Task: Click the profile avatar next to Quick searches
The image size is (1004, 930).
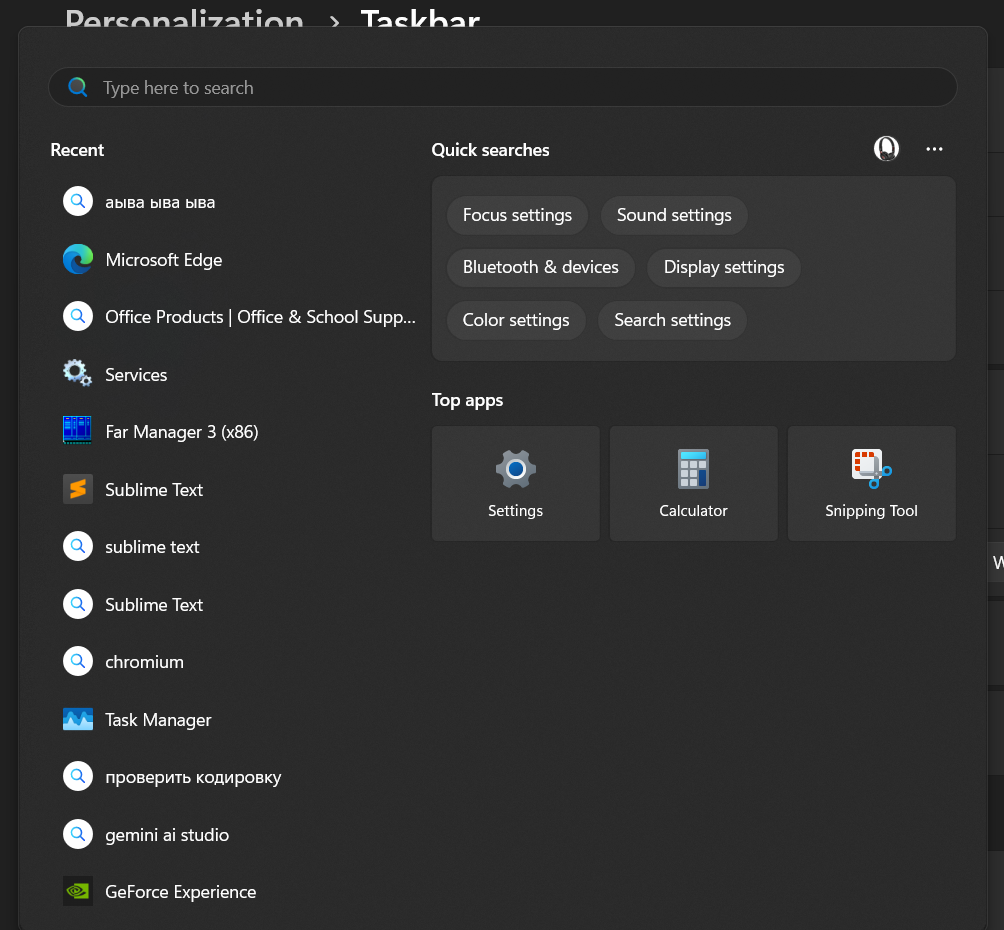Action: click(886, 149)
